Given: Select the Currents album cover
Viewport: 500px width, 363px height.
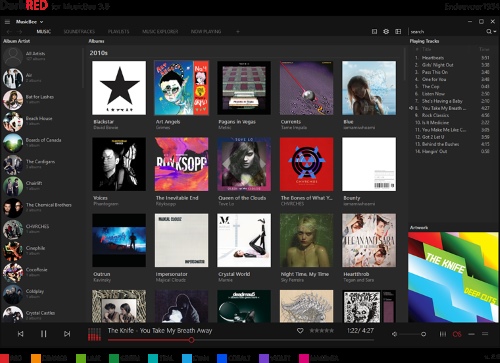Looking at the screenshot, I should [306, 88].
